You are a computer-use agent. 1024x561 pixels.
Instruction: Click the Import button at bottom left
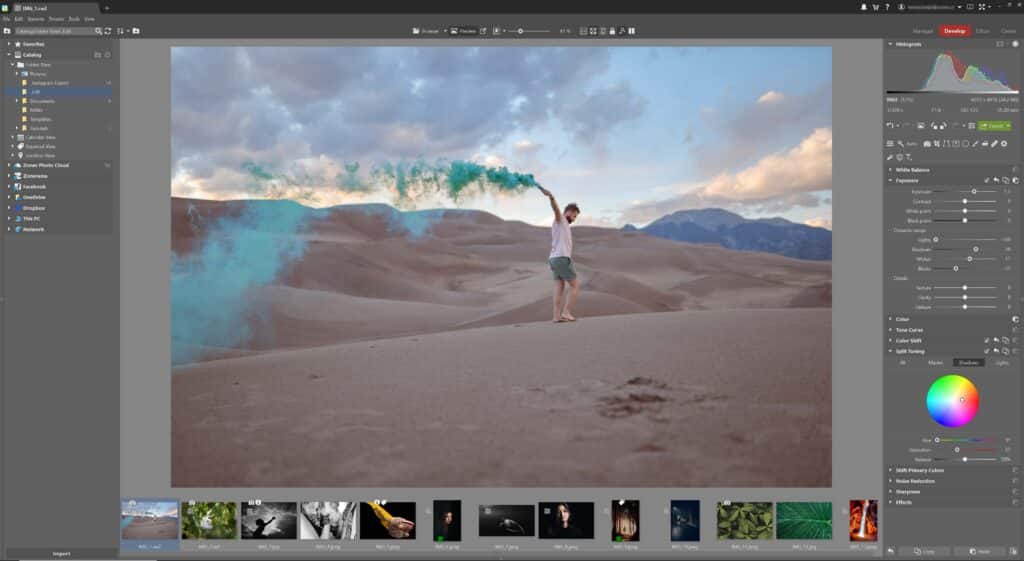pos(61,553)
